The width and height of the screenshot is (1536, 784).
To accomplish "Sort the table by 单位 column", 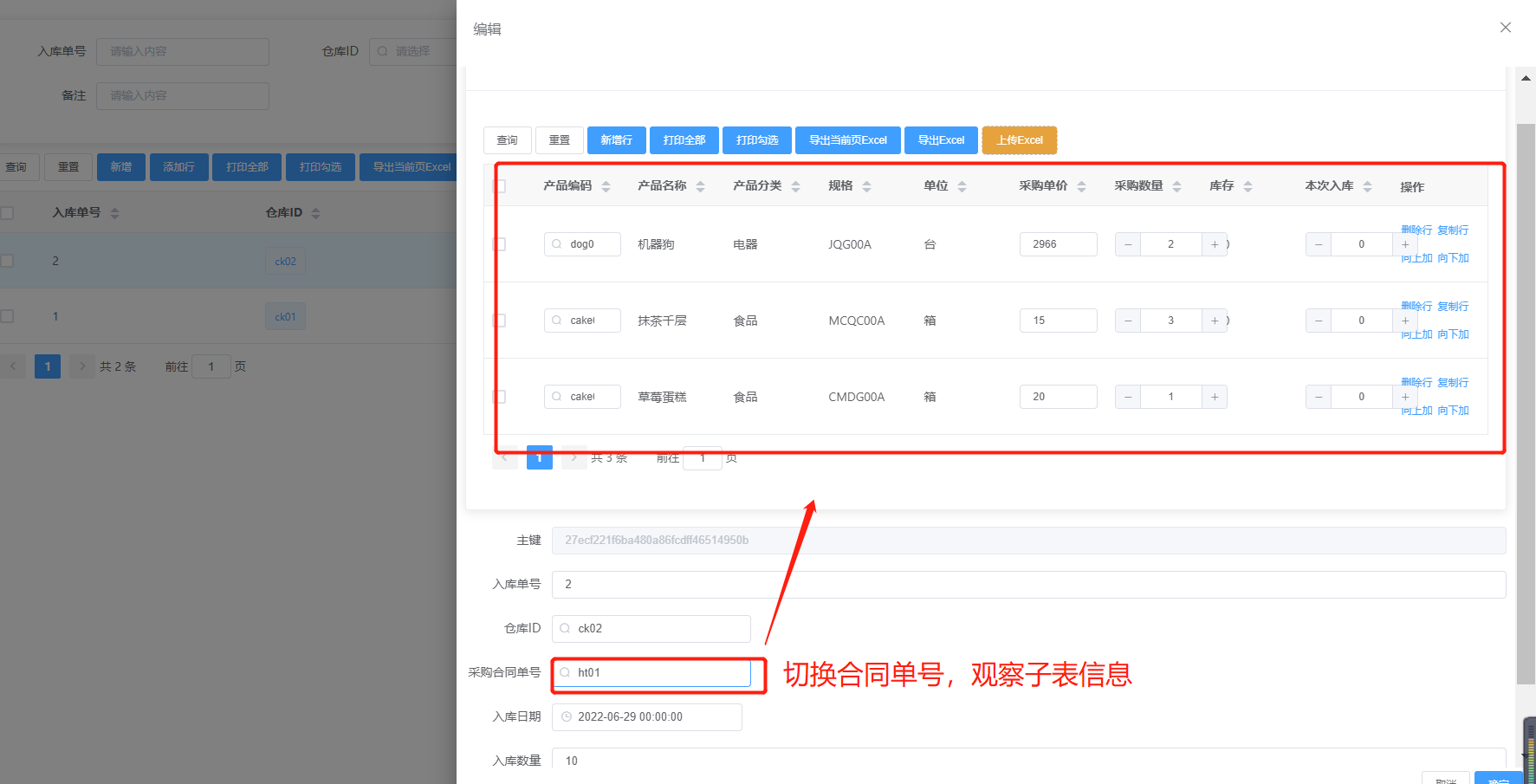I will (x=962, y=186).
